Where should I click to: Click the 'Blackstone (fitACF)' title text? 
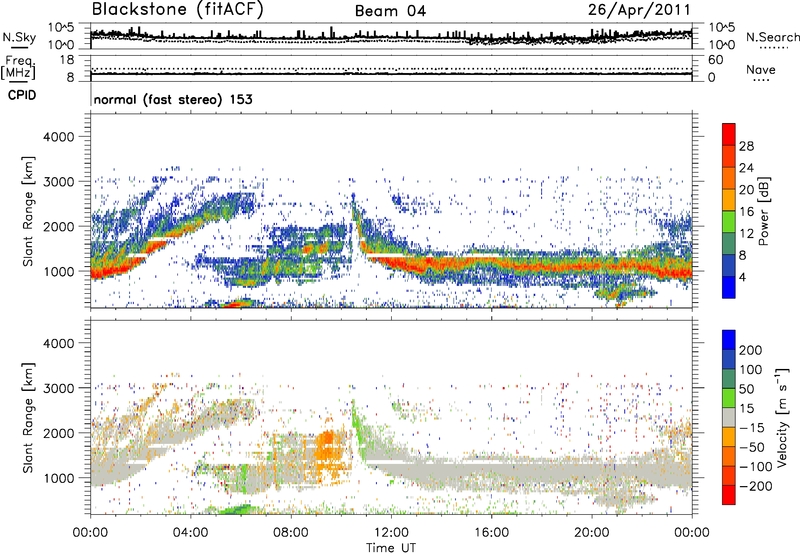click(x=177, y=9)
